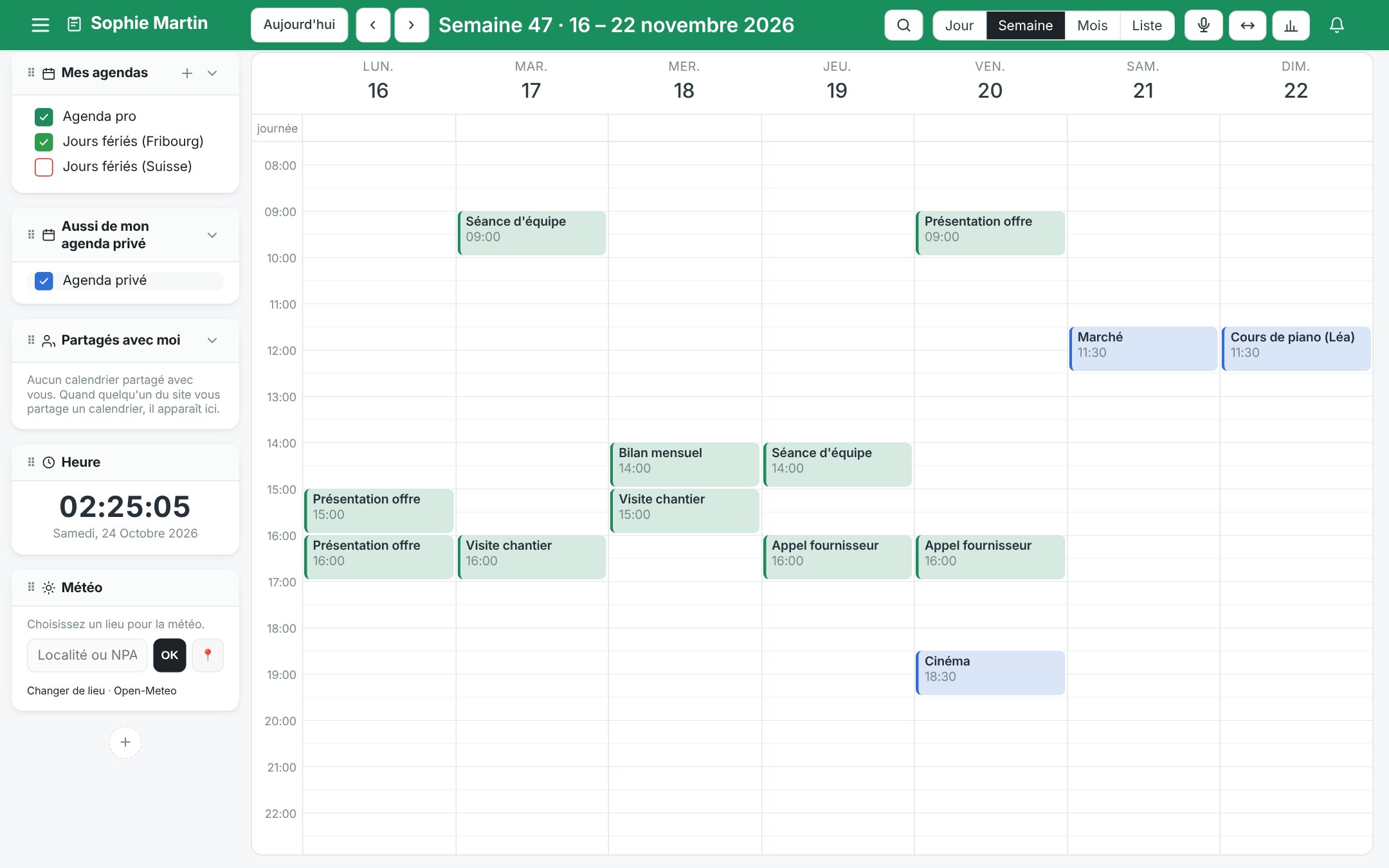Screen dimensions: 1389x868
Task: Add a new sidebar widget with plus circle
Action: [125, 742]
